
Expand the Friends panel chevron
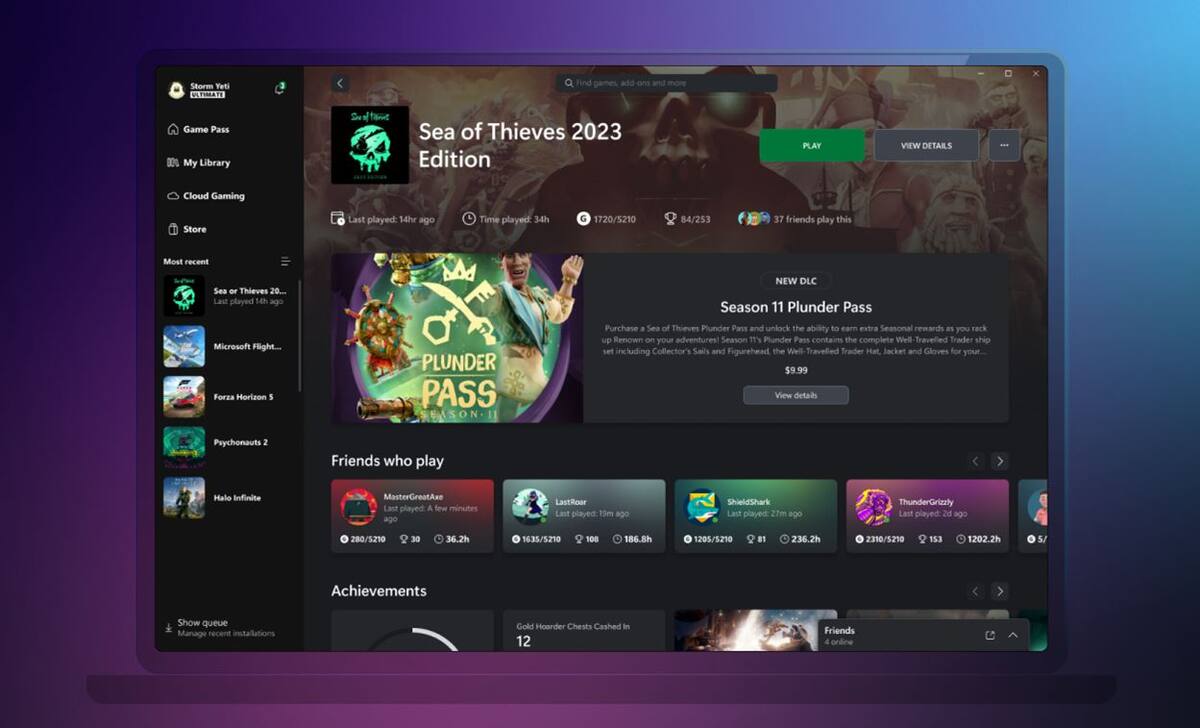coord(1013,635)
